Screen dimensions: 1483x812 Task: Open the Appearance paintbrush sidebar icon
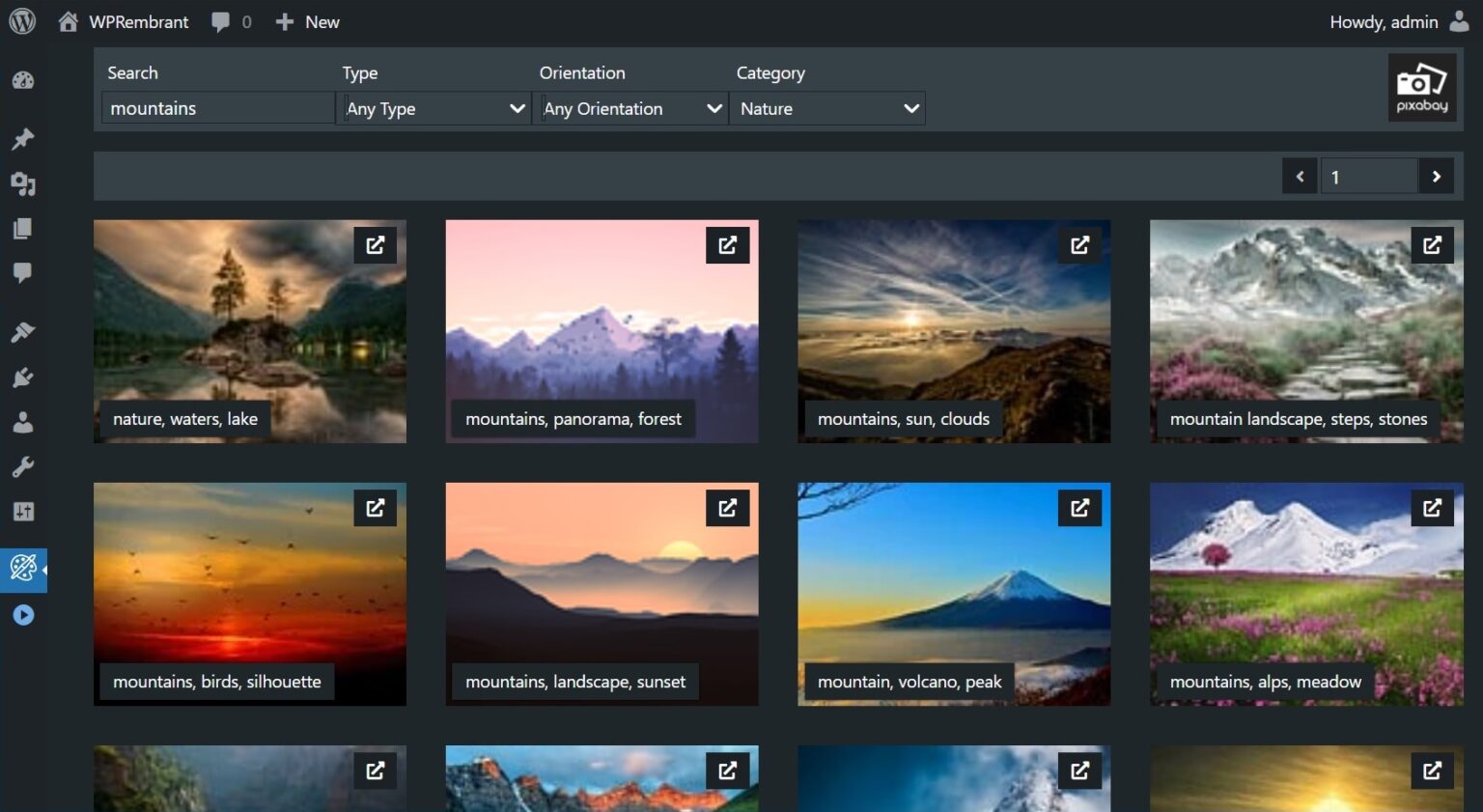pos(23,333)
